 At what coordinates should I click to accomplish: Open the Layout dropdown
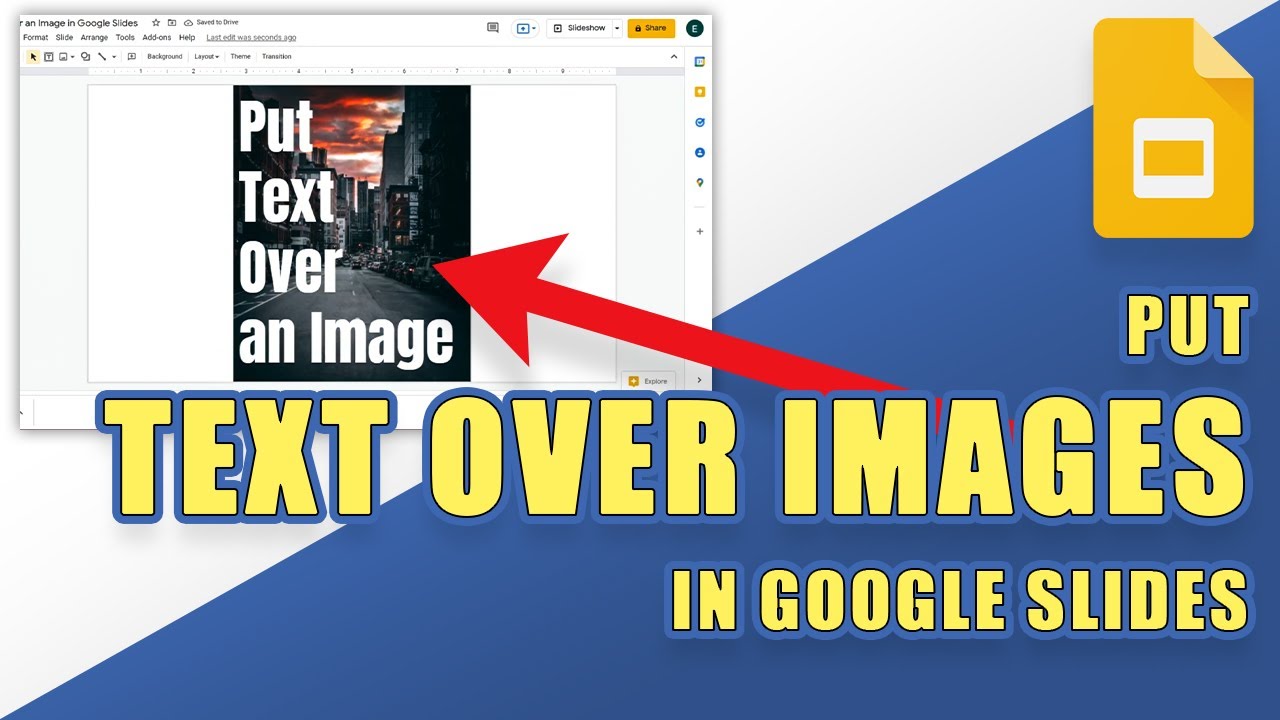pyautogui.click(x=206, y=57)
